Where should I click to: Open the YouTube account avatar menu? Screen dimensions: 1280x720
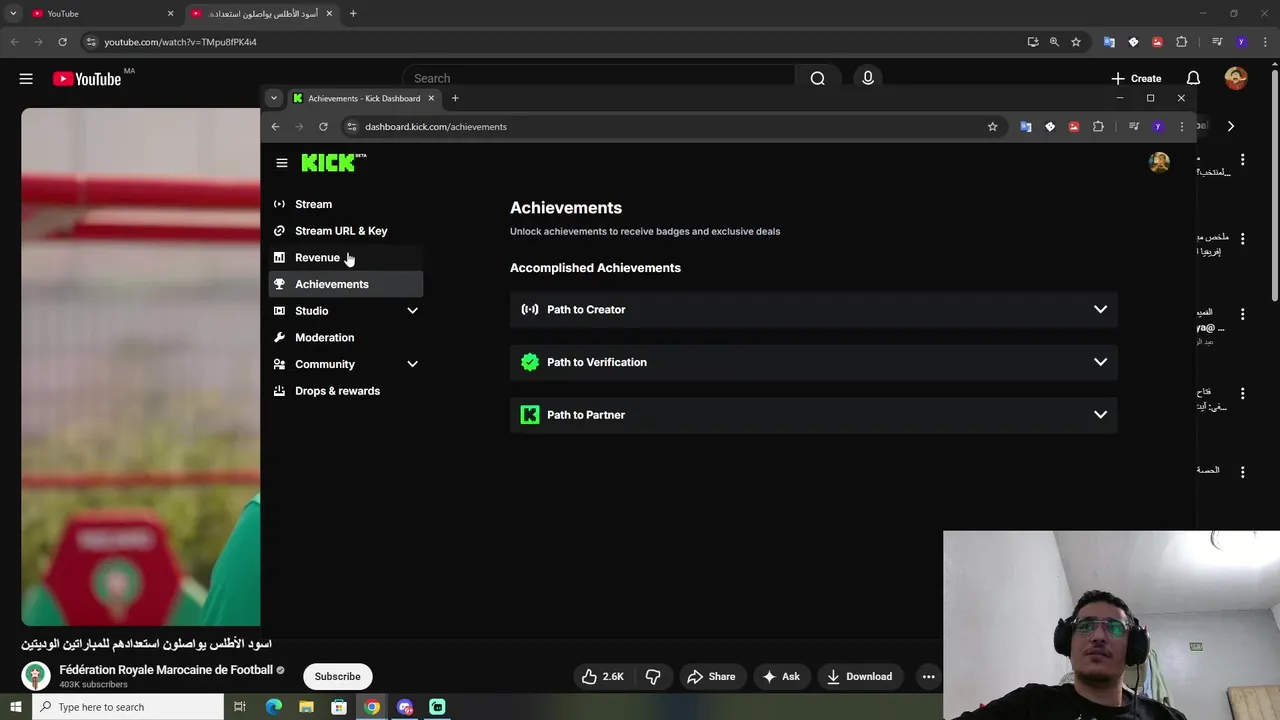click(x=1236, y=79)
